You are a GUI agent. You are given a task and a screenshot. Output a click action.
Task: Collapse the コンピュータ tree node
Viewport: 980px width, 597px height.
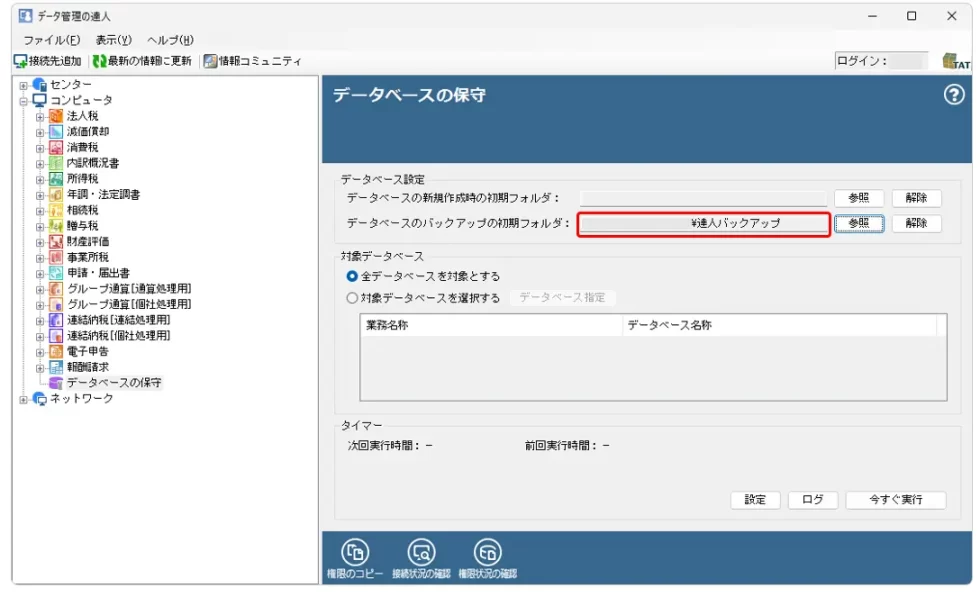click(x=23, y=100)
